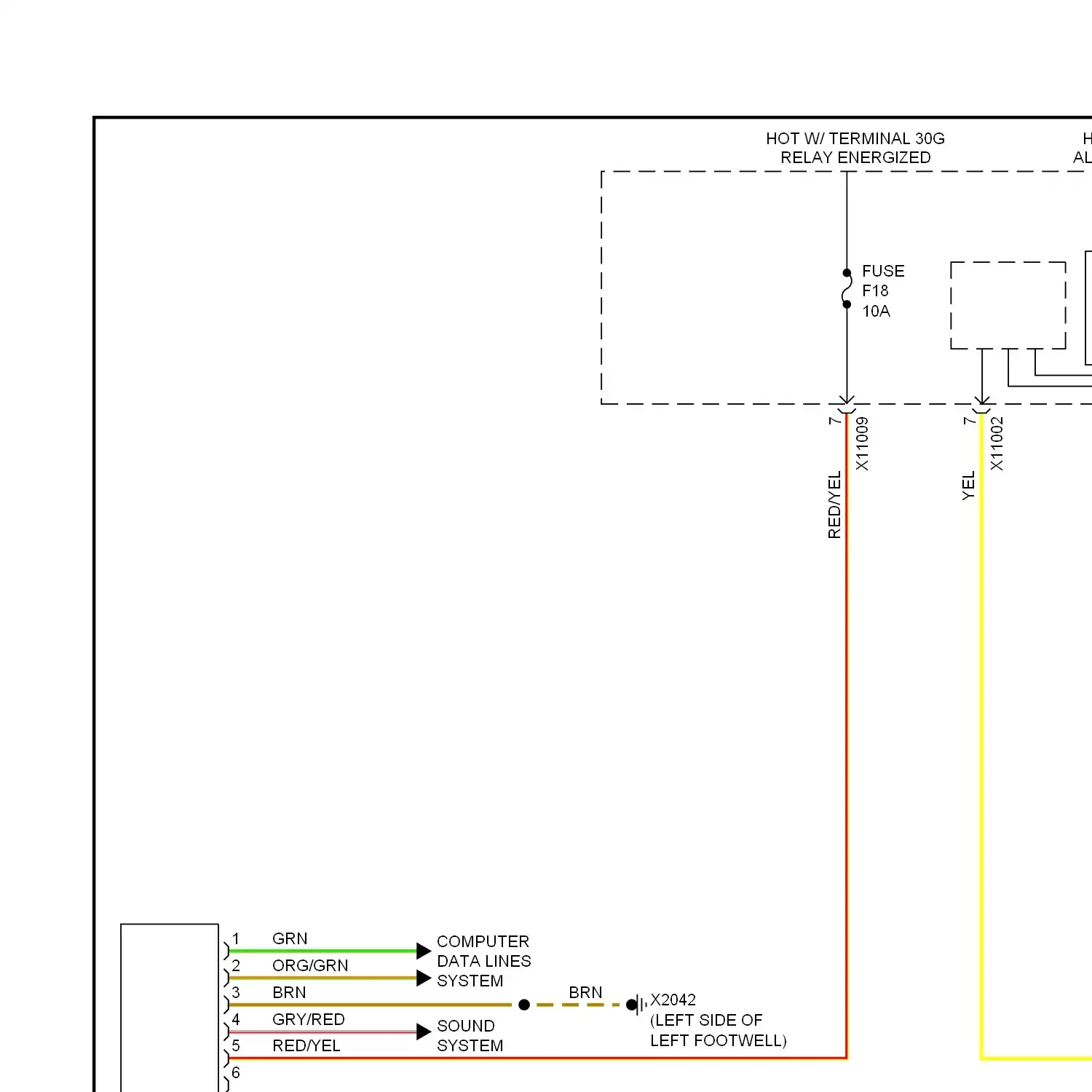Click the 'BRN' wire label at pin 3
Image resolution: width=1092 pixels, height=1092 pixels.
point(289,992)
